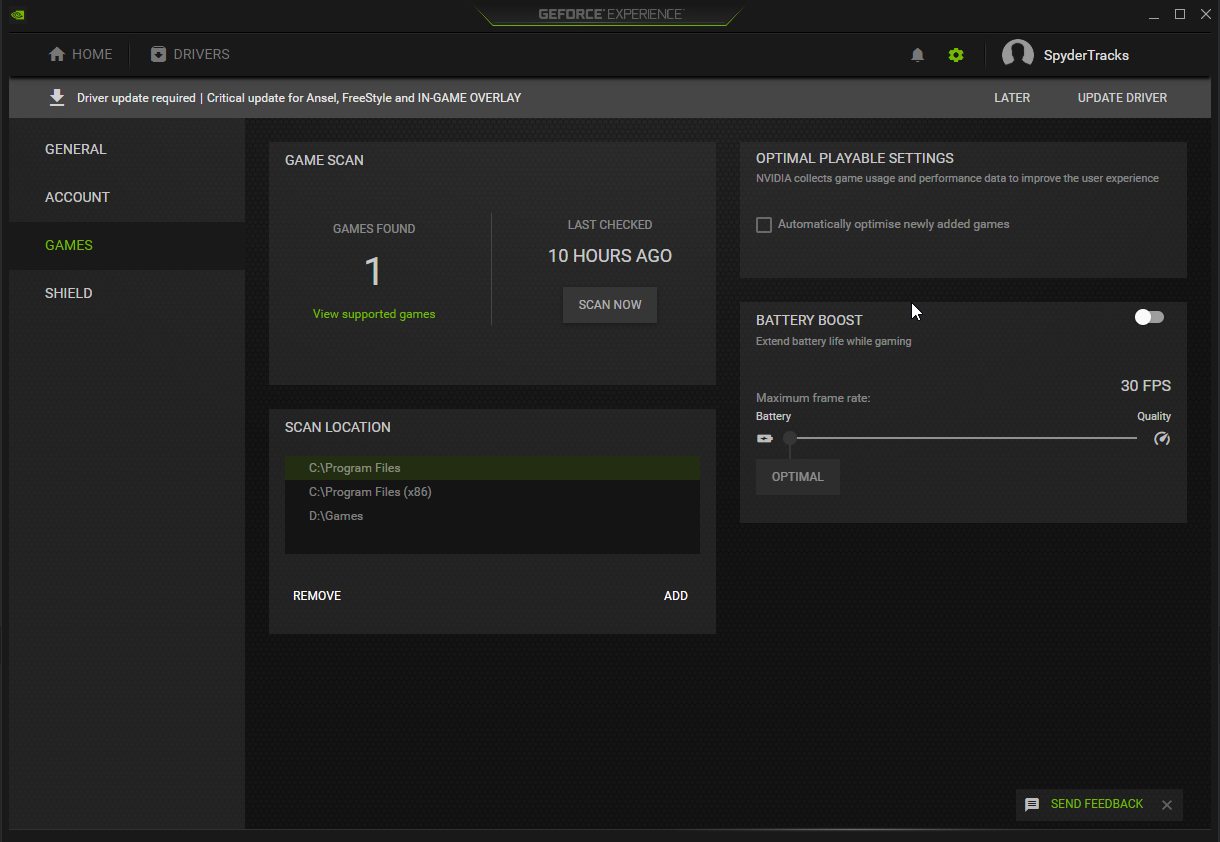Dismiss the Send Feedback popup
The height and width of the screenshot is (842, 1220).
1167,805
